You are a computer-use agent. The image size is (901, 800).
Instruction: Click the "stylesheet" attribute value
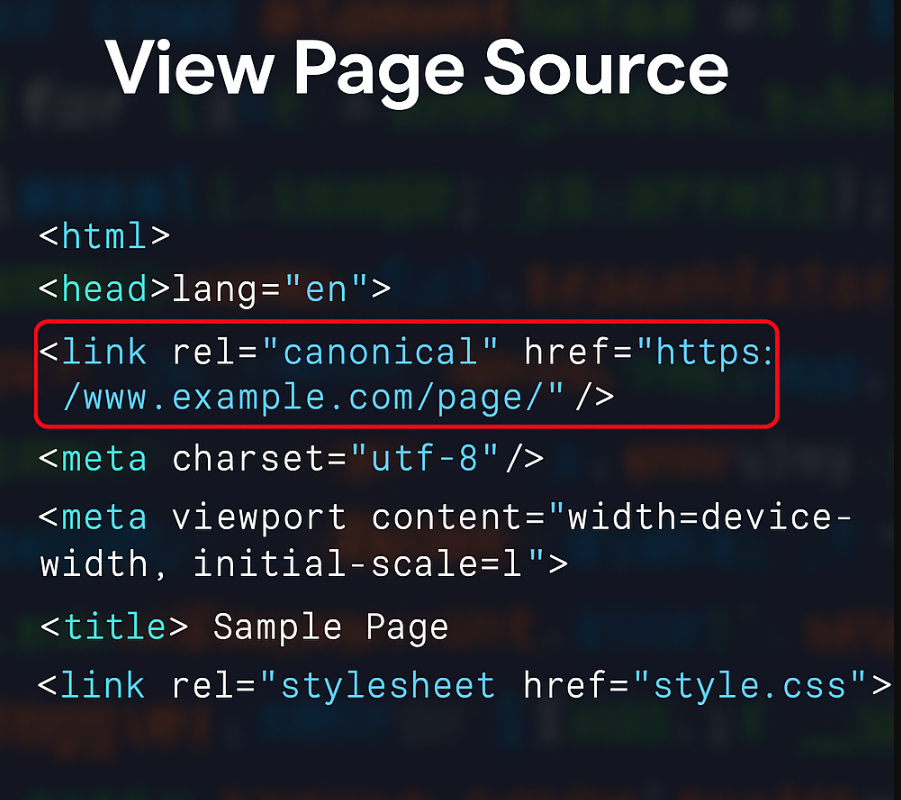pyautogui.click(x=388, y=686)
